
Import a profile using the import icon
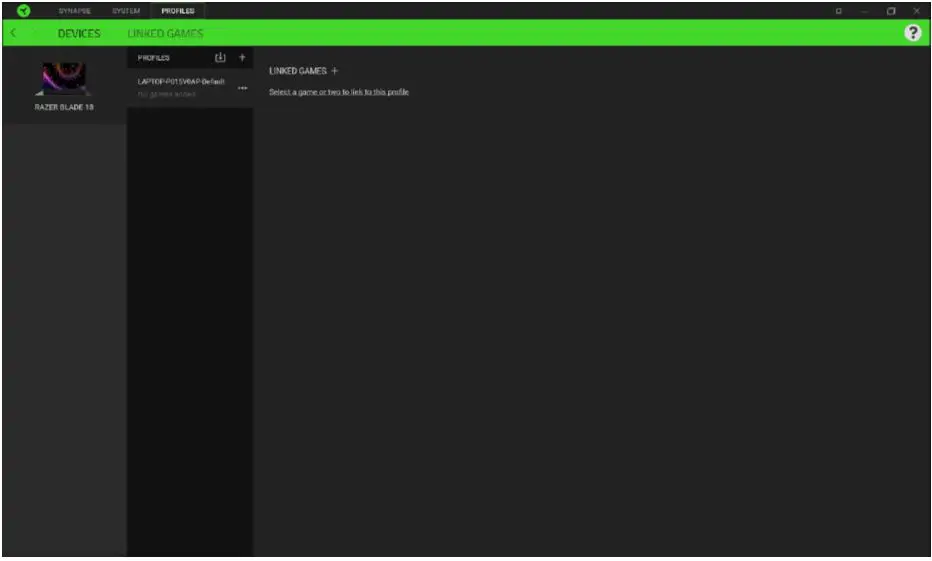click(x=220, y=57)
